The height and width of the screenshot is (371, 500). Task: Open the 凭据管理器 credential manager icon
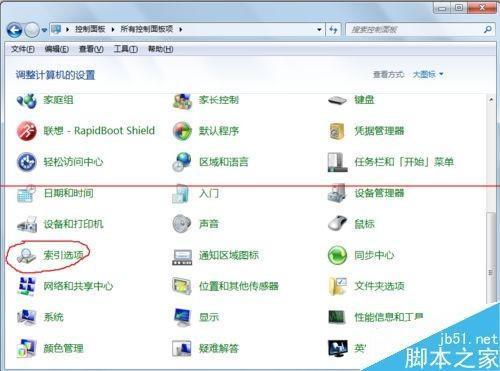point(337,131)
